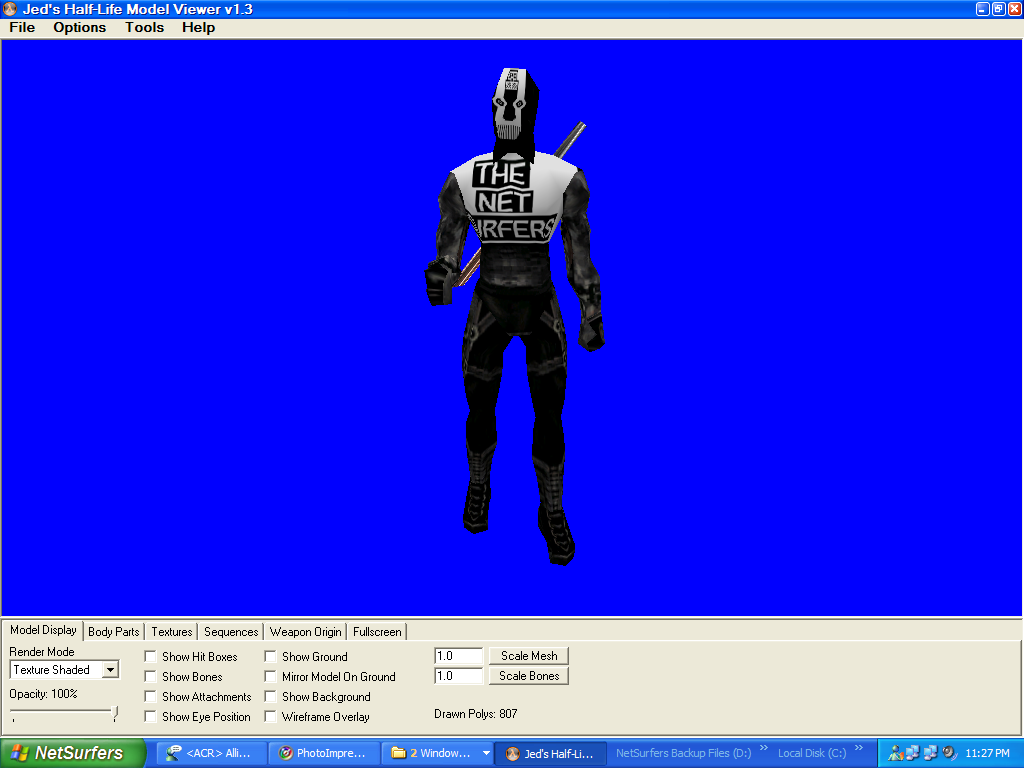Click the volume tray icon
Screen dimensions: 1024x768
(x=950, y=753)
